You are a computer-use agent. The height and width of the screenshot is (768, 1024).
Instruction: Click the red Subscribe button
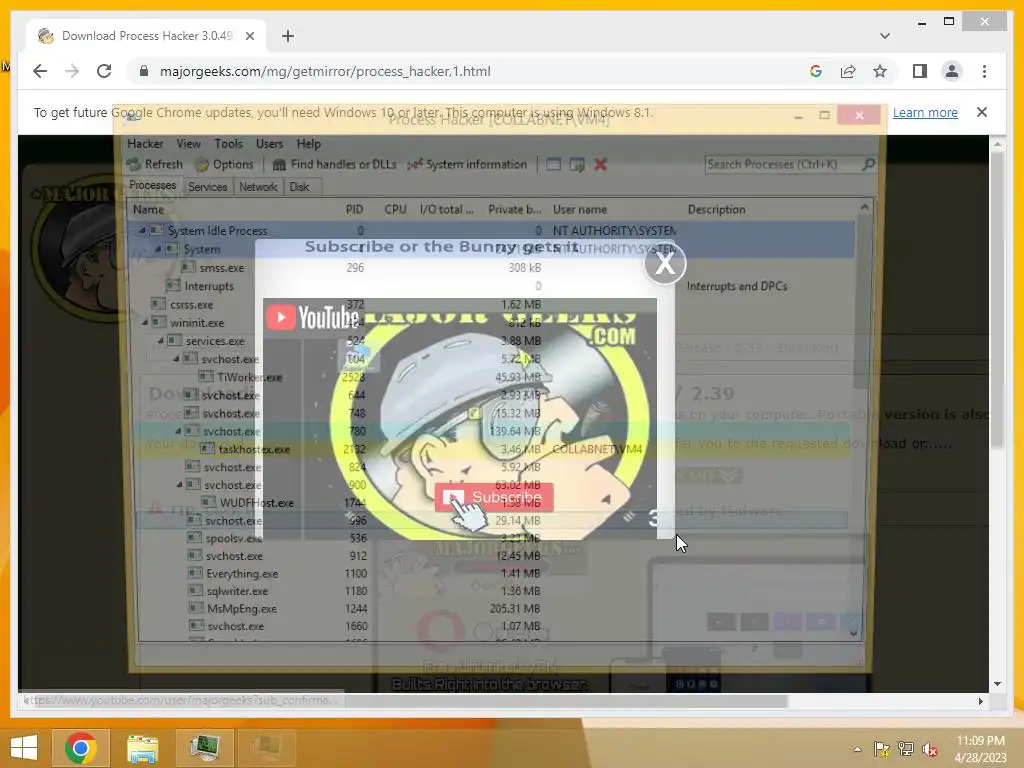click(494, 498)
